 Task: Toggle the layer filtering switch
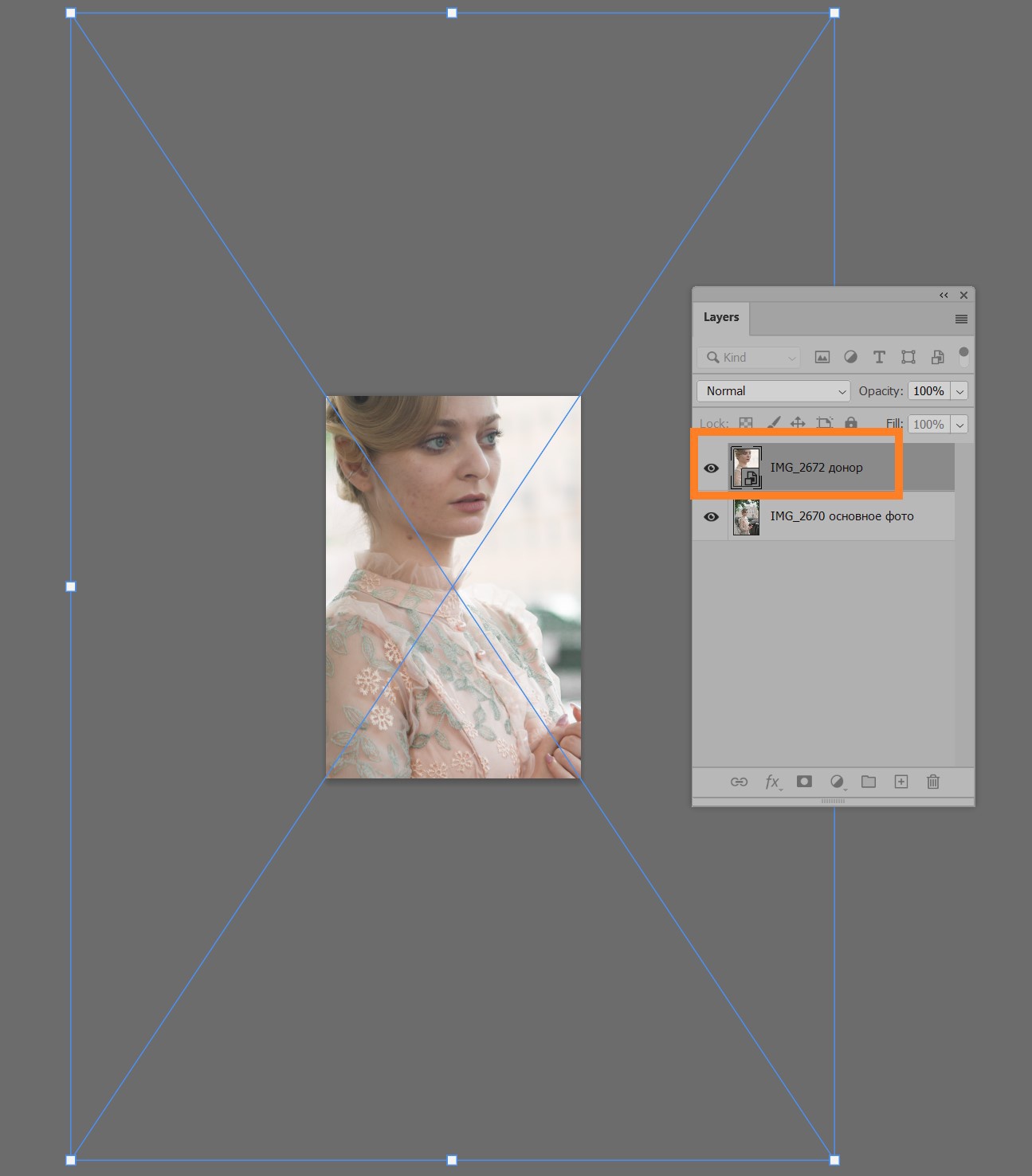[x=963, y=356]
